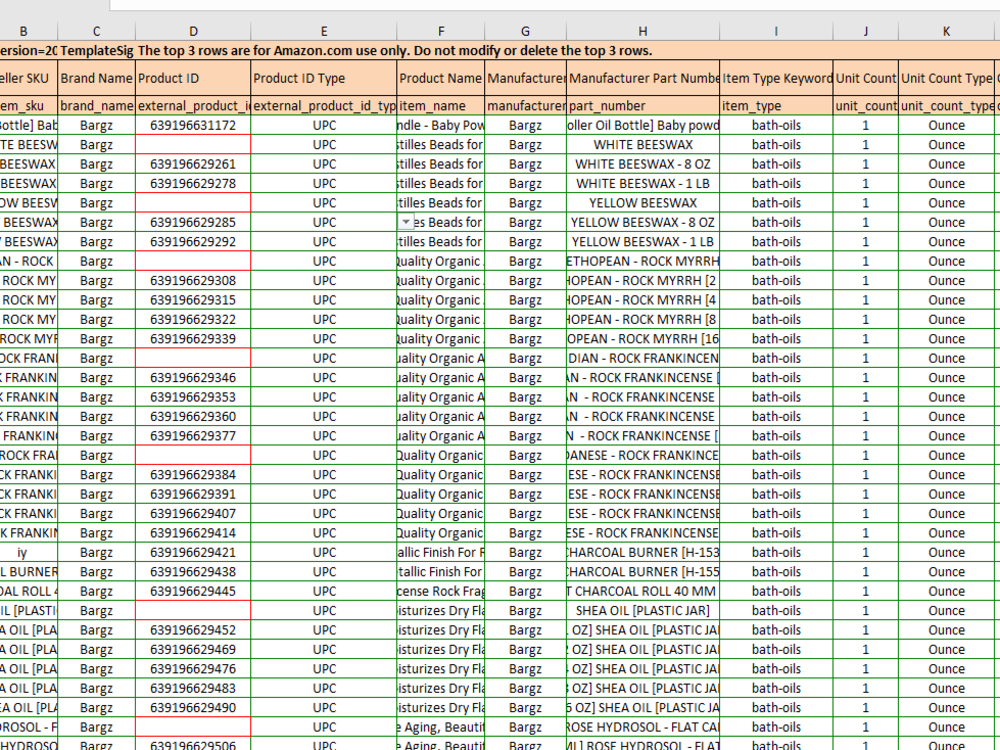Image resolution: width=1000 pixels, height=750 pixels.
Task: Select Product ID cell 639196629407
Action: tap(193, 513)
